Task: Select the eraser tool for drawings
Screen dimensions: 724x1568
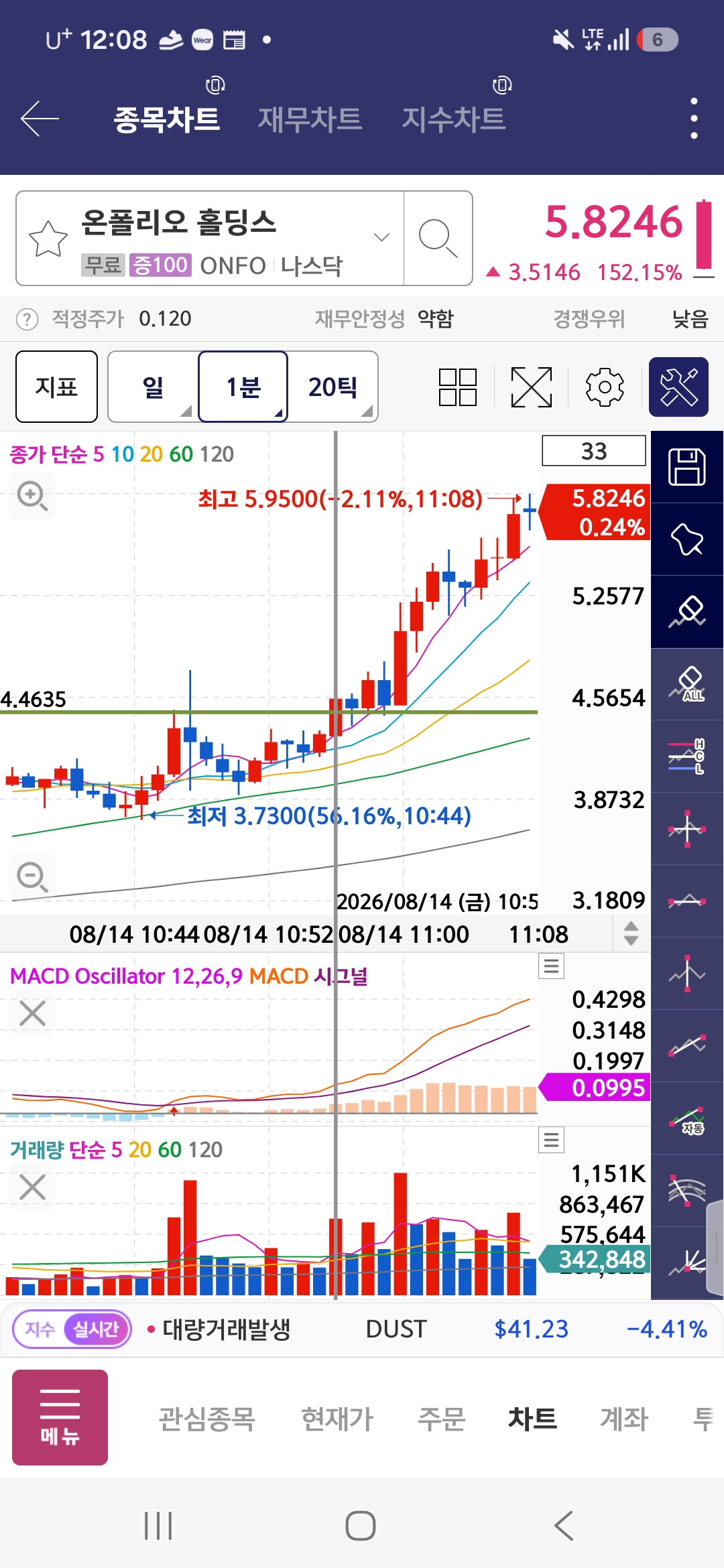Action: click(687, 612)
